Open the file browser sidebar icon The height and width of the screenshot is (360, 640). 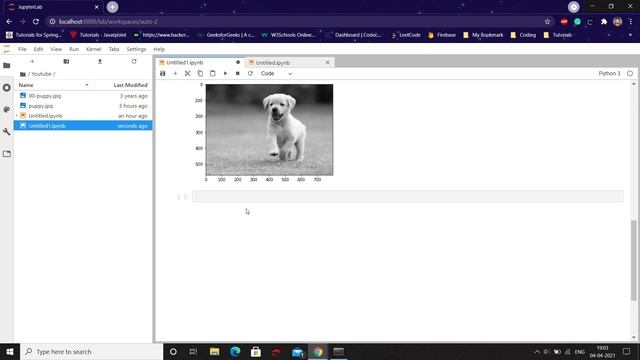tap(7, 66)
